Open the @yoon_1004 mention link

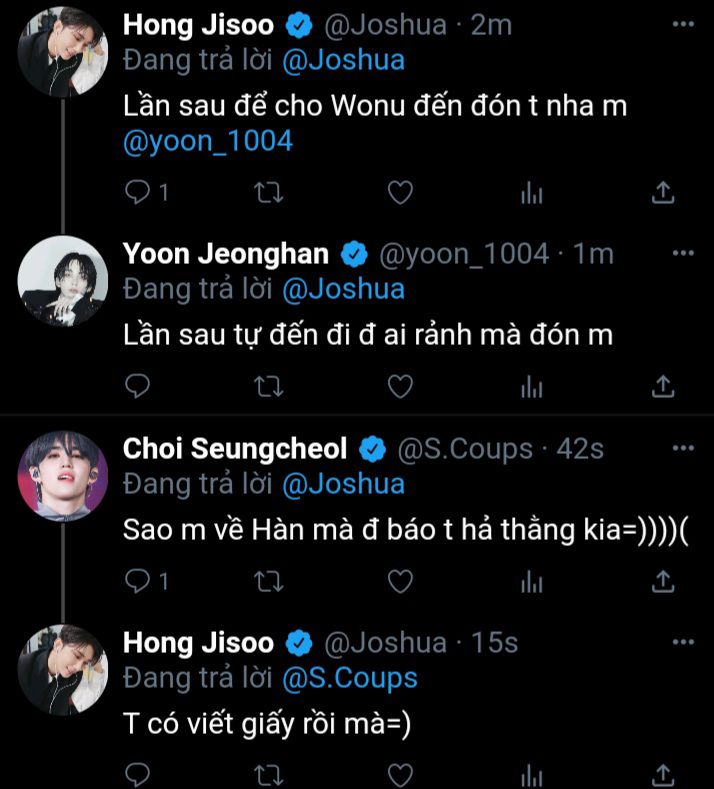(x=207, y=141)
